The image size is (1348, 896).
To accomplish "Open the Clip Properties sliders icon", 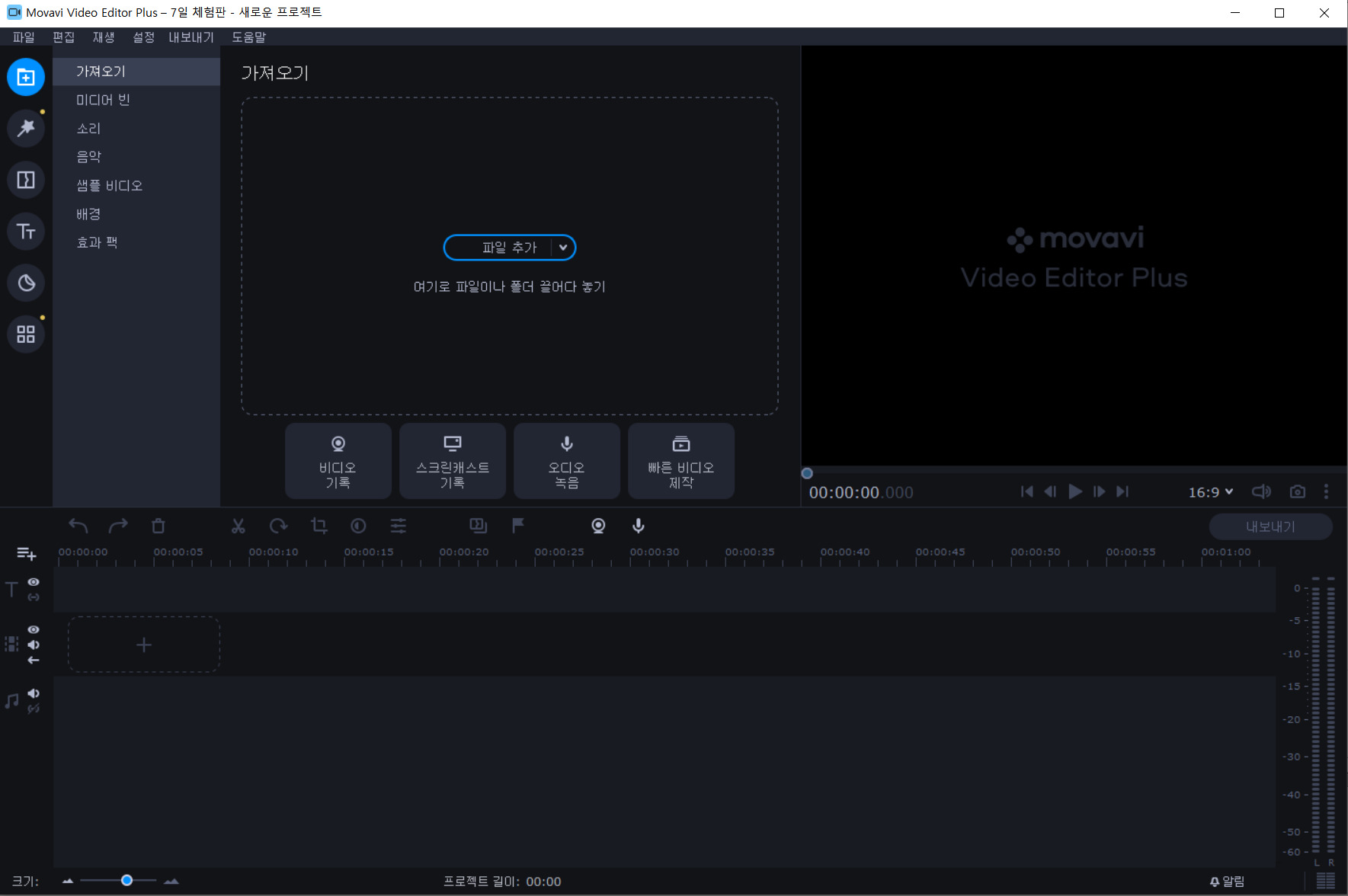I will 399,526.
